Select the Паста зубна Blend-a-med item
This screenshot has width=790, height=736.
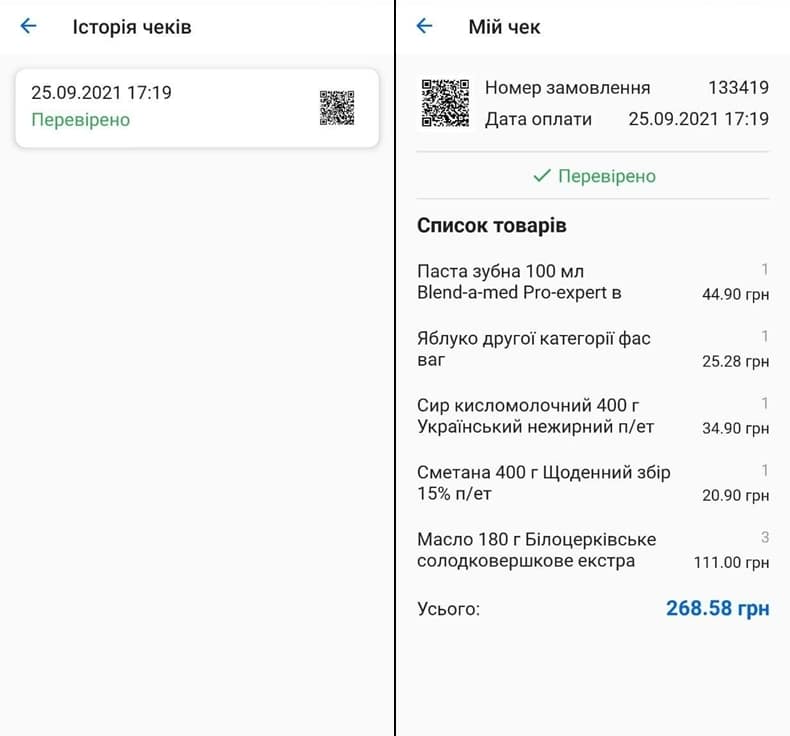519,282
